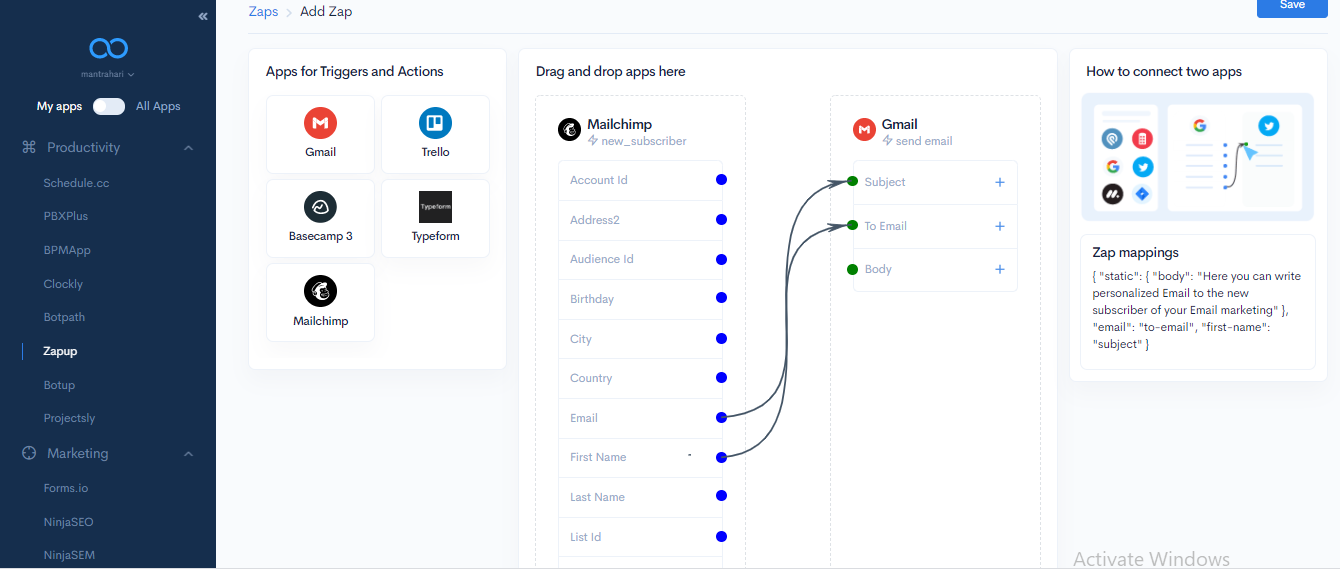Open NinjaSEO in the sidebar
Viewport: 1340px width, 570px height.
[x=68, y=522]
